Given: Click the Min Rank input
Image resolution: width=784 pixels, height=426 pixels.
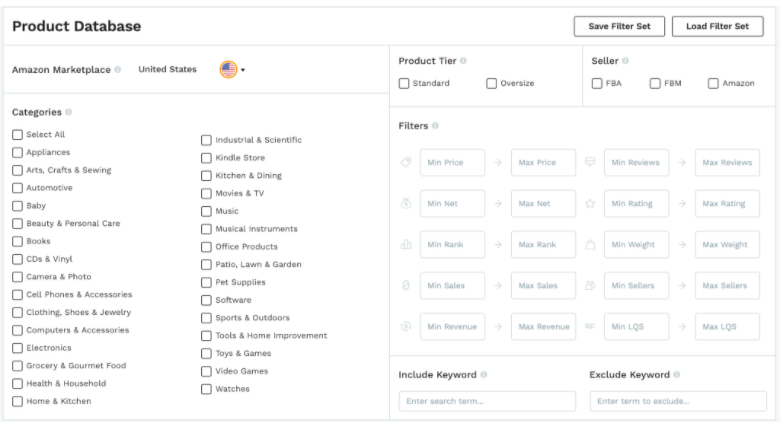Looking at the screenshot, I should [x=452, y=244].
